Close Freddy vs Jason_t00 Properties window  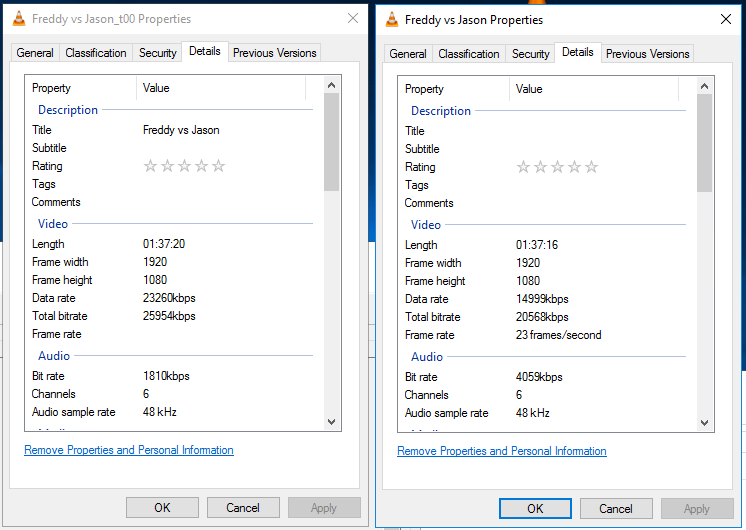pos(353,19)
